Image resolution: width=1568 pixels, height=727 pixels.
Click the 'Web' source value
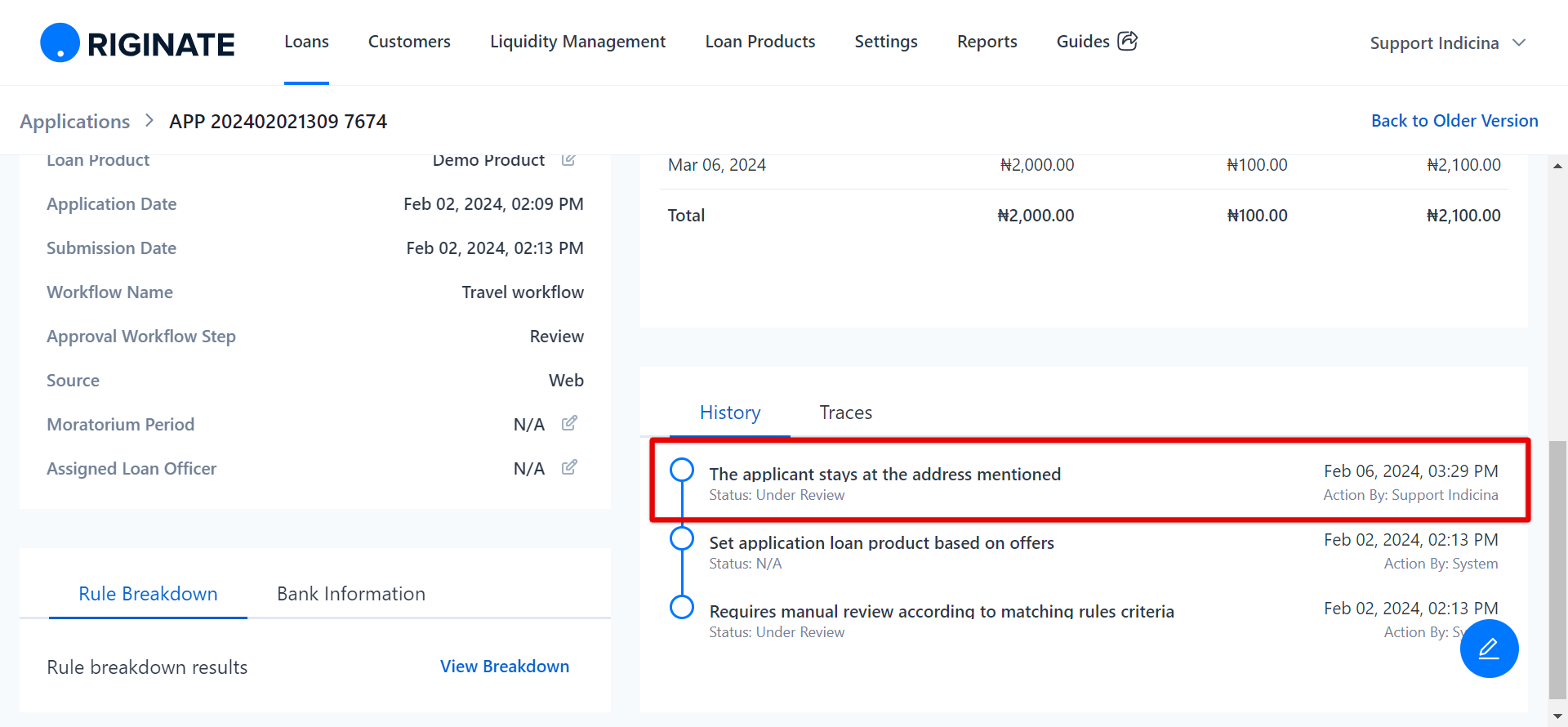[566, 381]
